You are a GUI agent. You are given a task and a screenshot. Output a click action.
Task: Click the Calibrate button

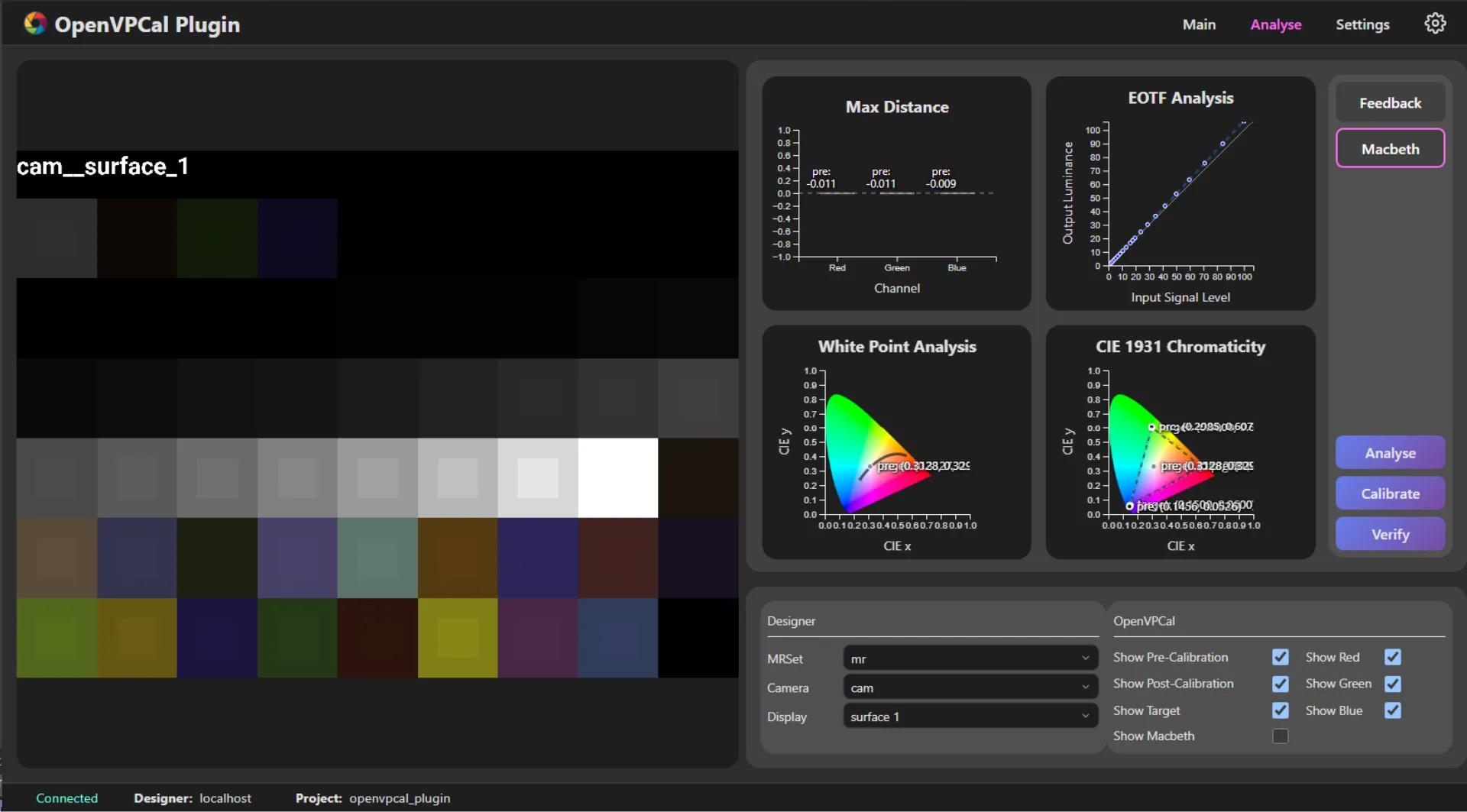click(x=1389, y=493)
